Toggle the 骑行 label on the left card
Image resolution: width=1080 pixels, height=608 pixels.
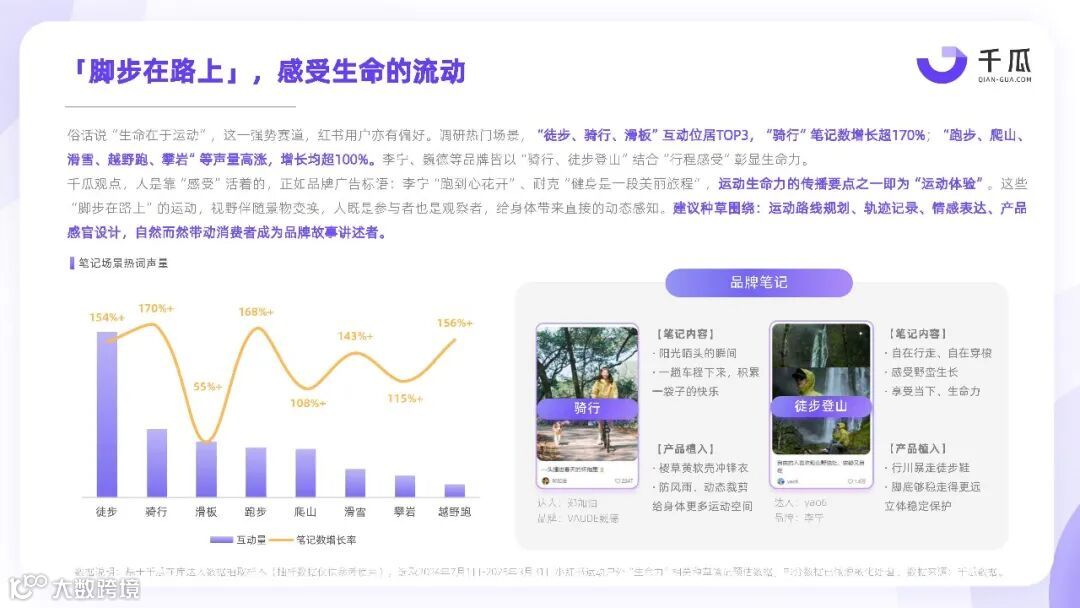click(x=585, y=409)
